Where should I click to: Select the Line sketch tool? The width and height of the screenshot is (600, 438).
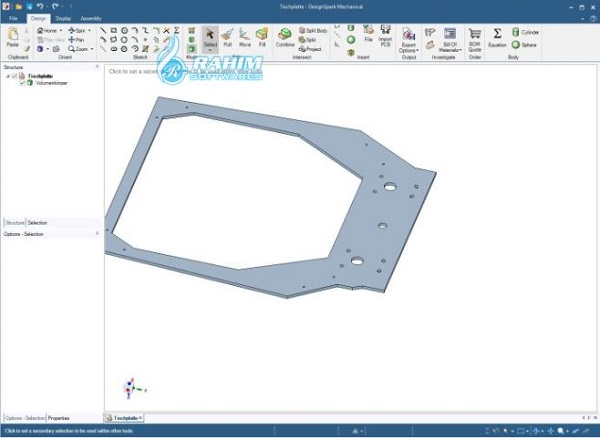pos(103,30)
